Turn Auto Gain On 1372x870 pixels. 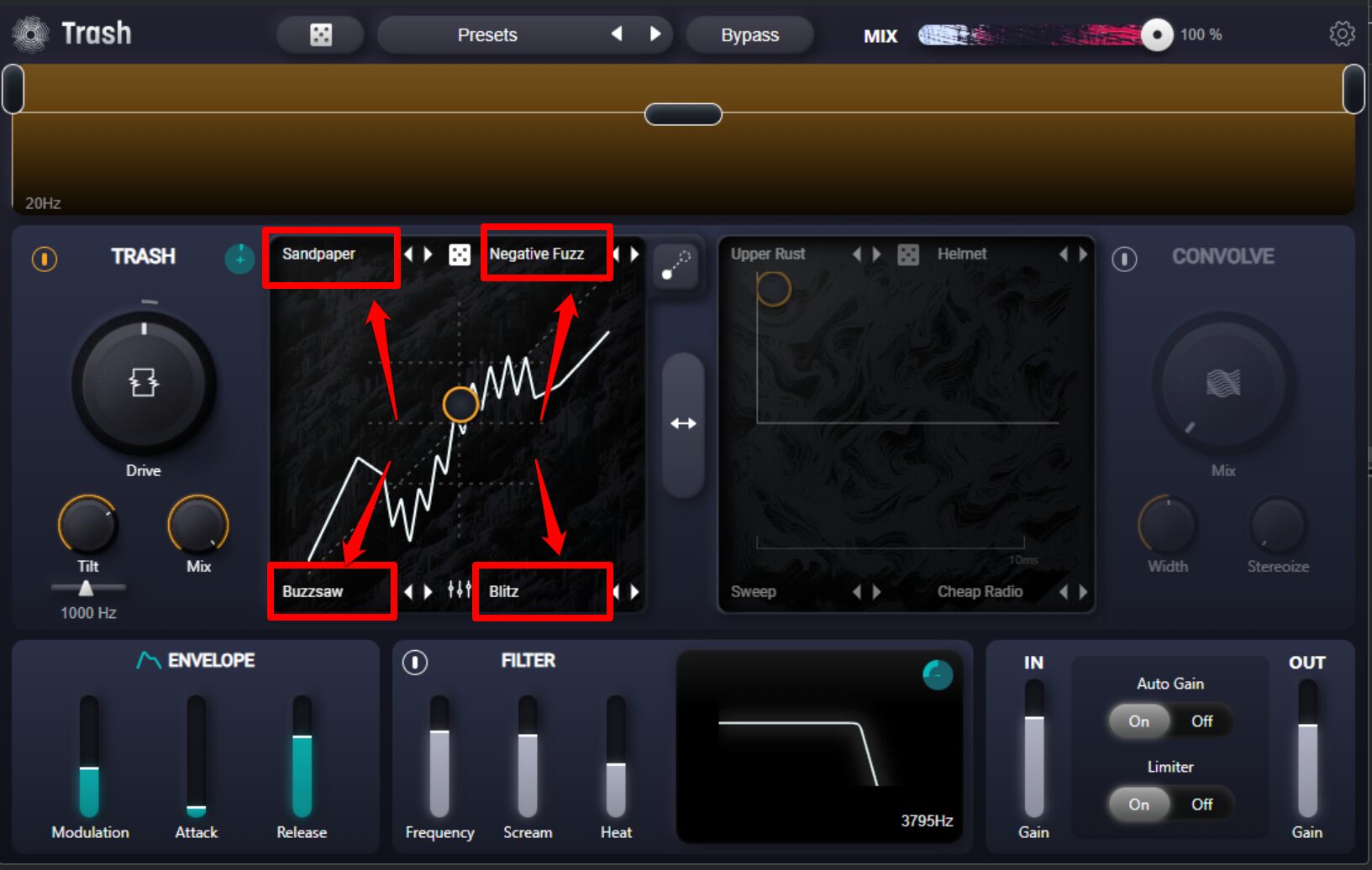click(x=1139, y=721)
